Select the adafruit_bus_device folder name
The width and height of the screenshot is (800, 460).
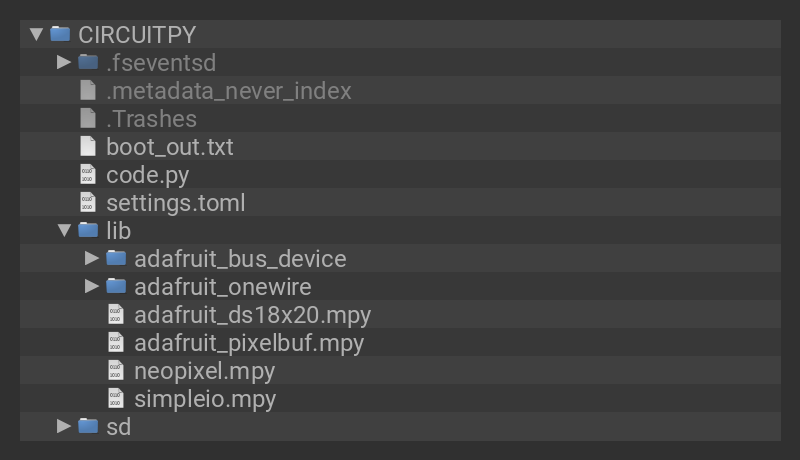(x=240, y=259)
